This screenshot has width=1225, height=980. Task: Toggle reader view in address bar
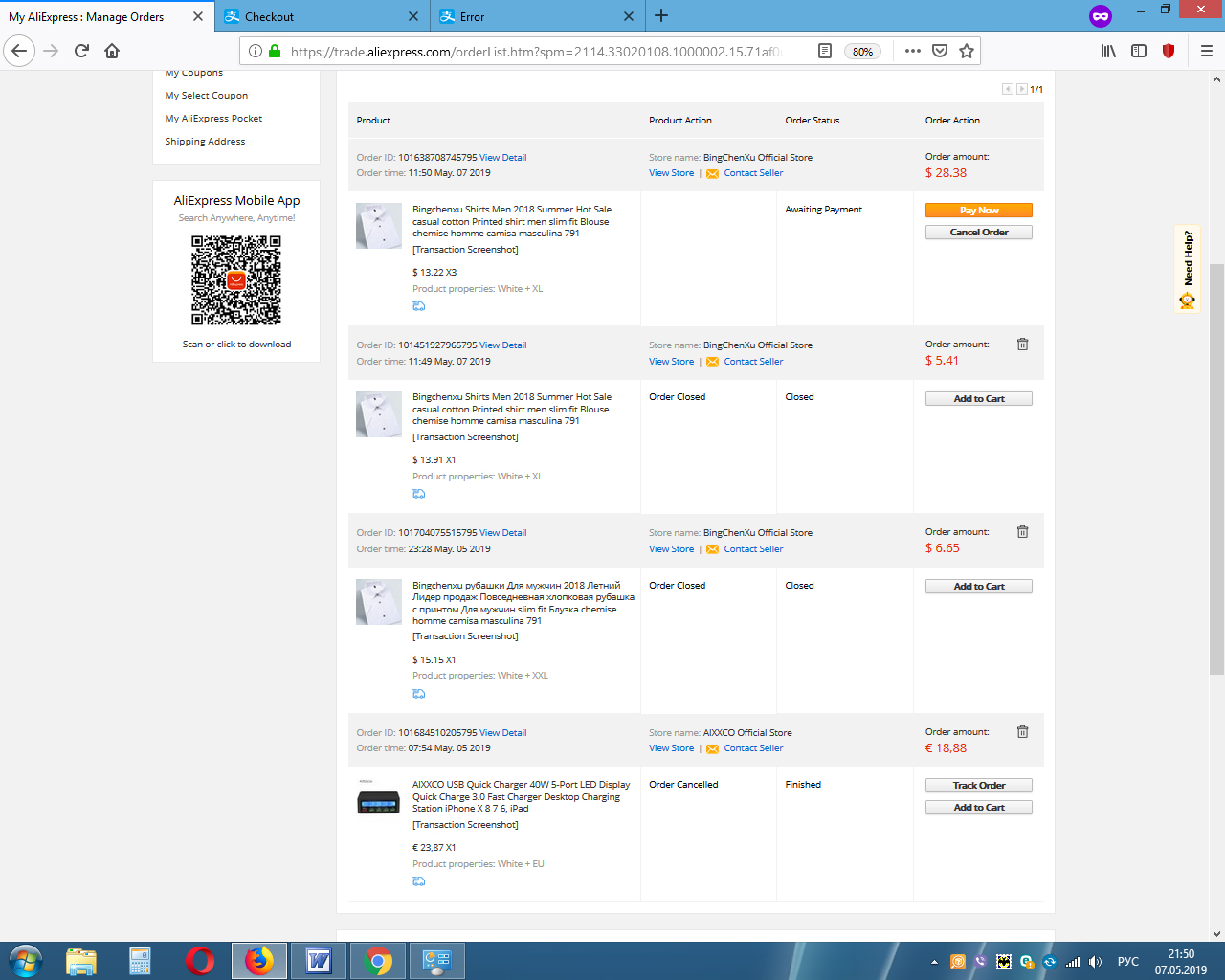click(825, 51)
